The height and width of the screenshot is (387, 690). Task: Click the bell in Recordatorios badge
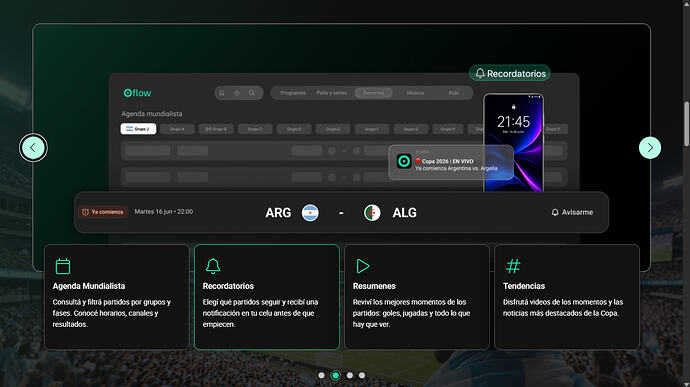480,73
